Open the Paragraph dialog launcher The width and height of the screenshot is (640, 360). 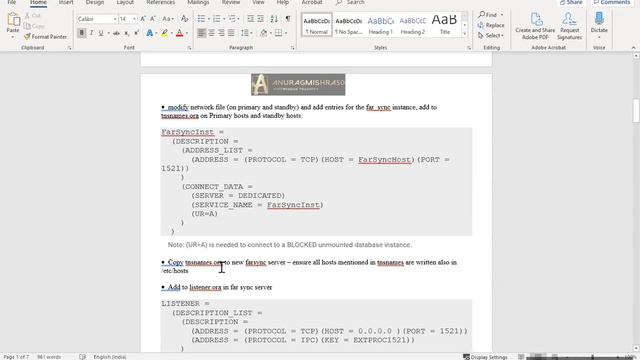click(293, 48)
